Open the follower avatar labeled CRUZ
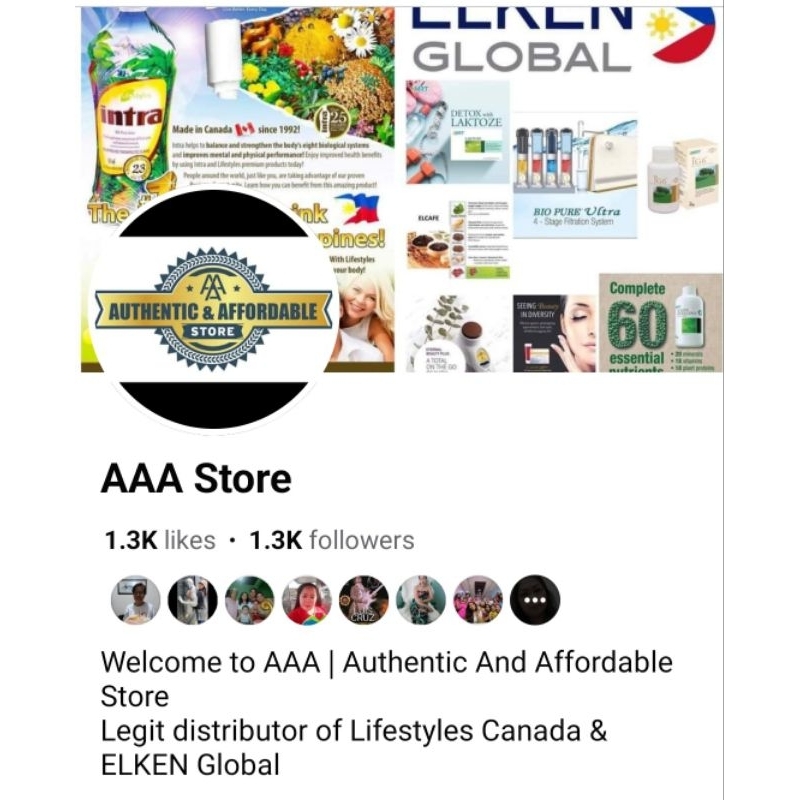The height and width of the screenshot is (800, 800). tap(364, 600)
